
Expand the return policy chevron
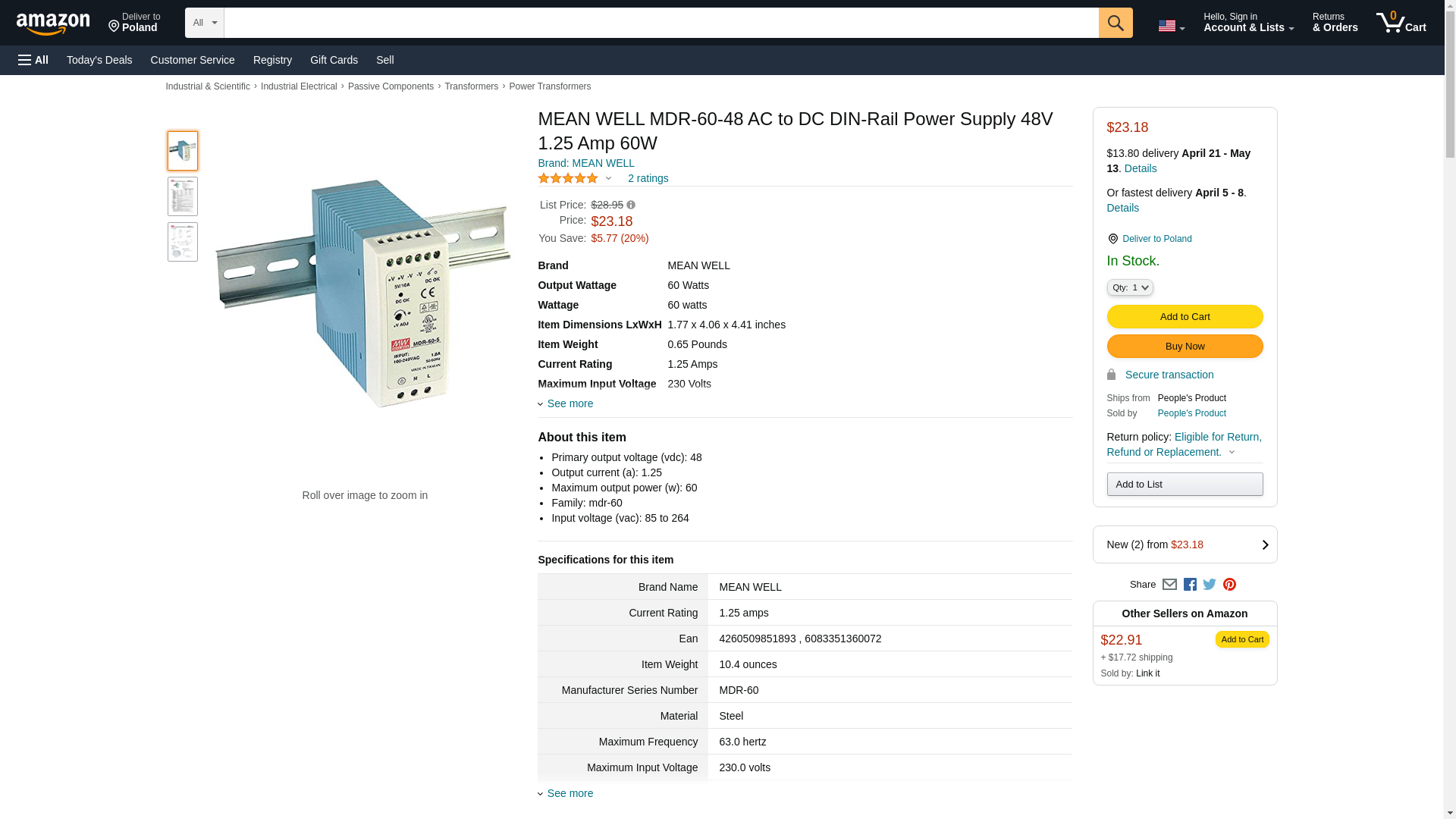[1232, 453]
